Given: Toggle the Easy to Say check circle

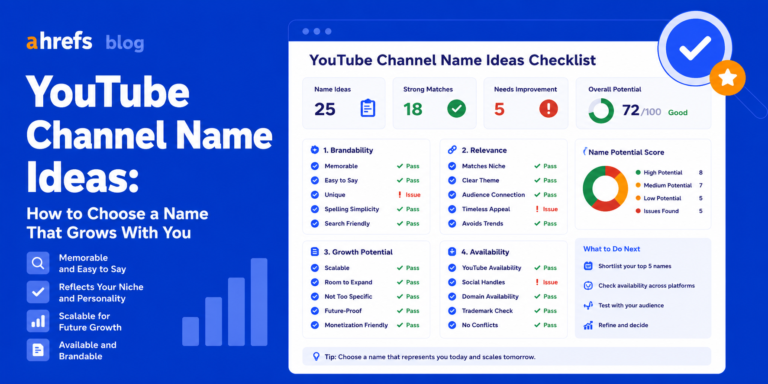Looking at the screenshot, I should pyautogui.click(x=314, y=180).
